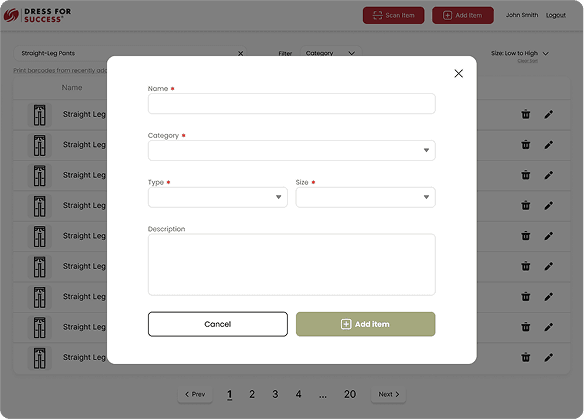Delete the last Straight Leg item row

coord(526,357)
